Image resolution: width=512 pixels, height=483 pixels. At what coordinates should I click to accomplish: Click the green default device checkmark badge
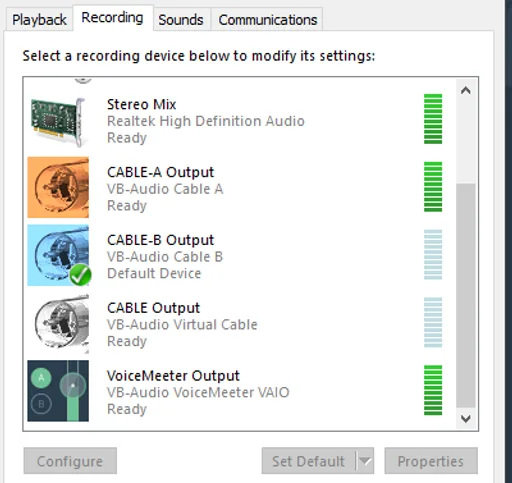pyautogui.click(x=80, y=275)
